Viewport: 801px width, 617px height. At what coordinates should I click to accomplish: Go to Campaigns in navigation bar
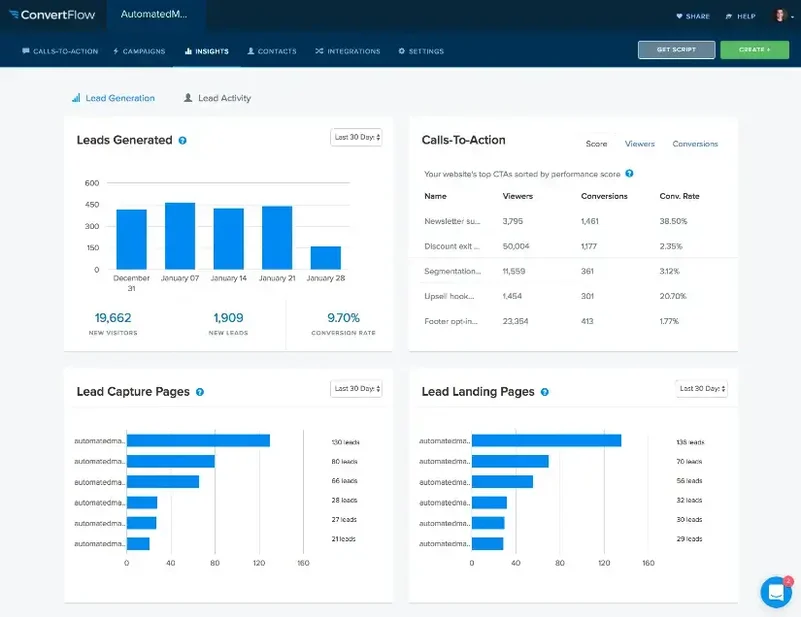(139, 51)
